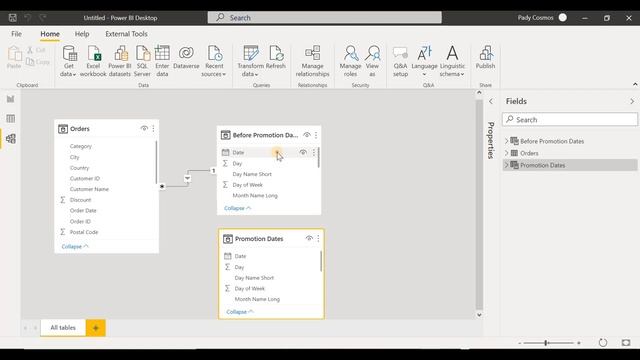This screenshot has height=360, width=640.
Task: Open Linguistic schema menu
Action: (452, 61)
